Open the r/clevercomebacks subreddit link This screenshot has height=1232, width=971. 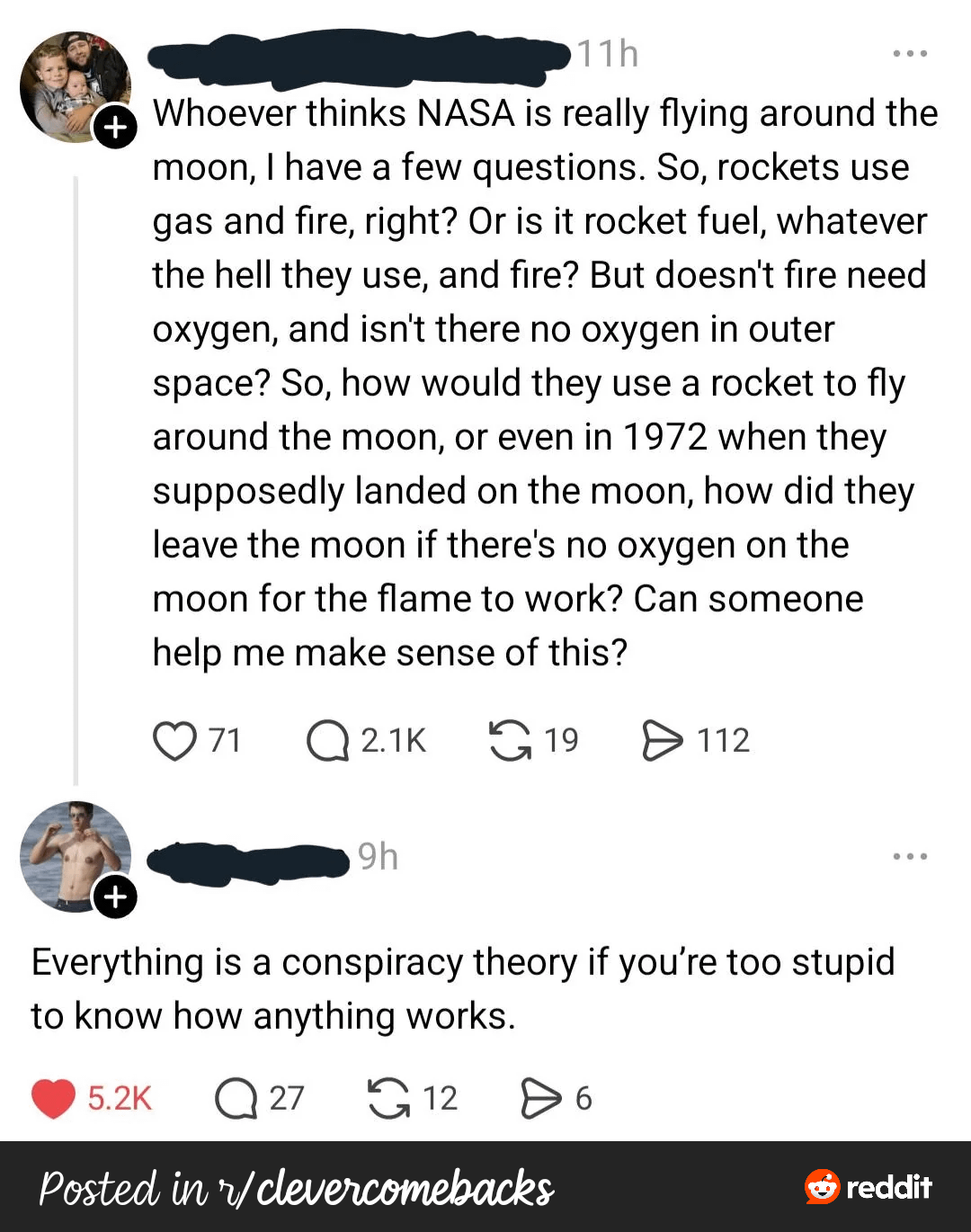(297, 1188)
